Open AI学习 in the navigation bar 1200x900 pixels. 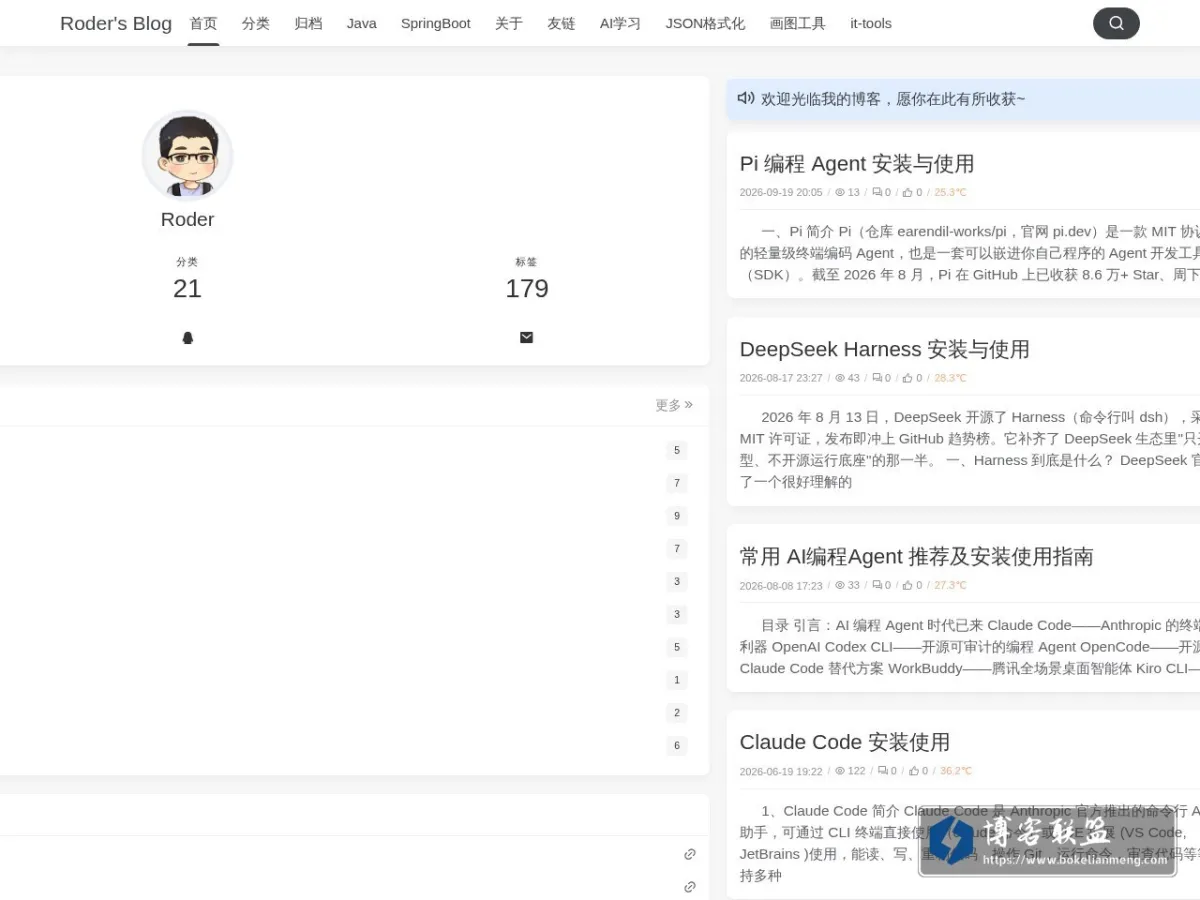(620, 23)
